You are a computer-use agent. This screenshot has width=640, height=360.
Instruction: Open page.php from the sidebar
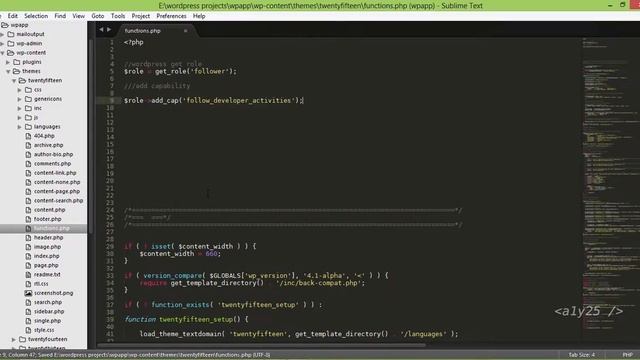coord(46,265)
